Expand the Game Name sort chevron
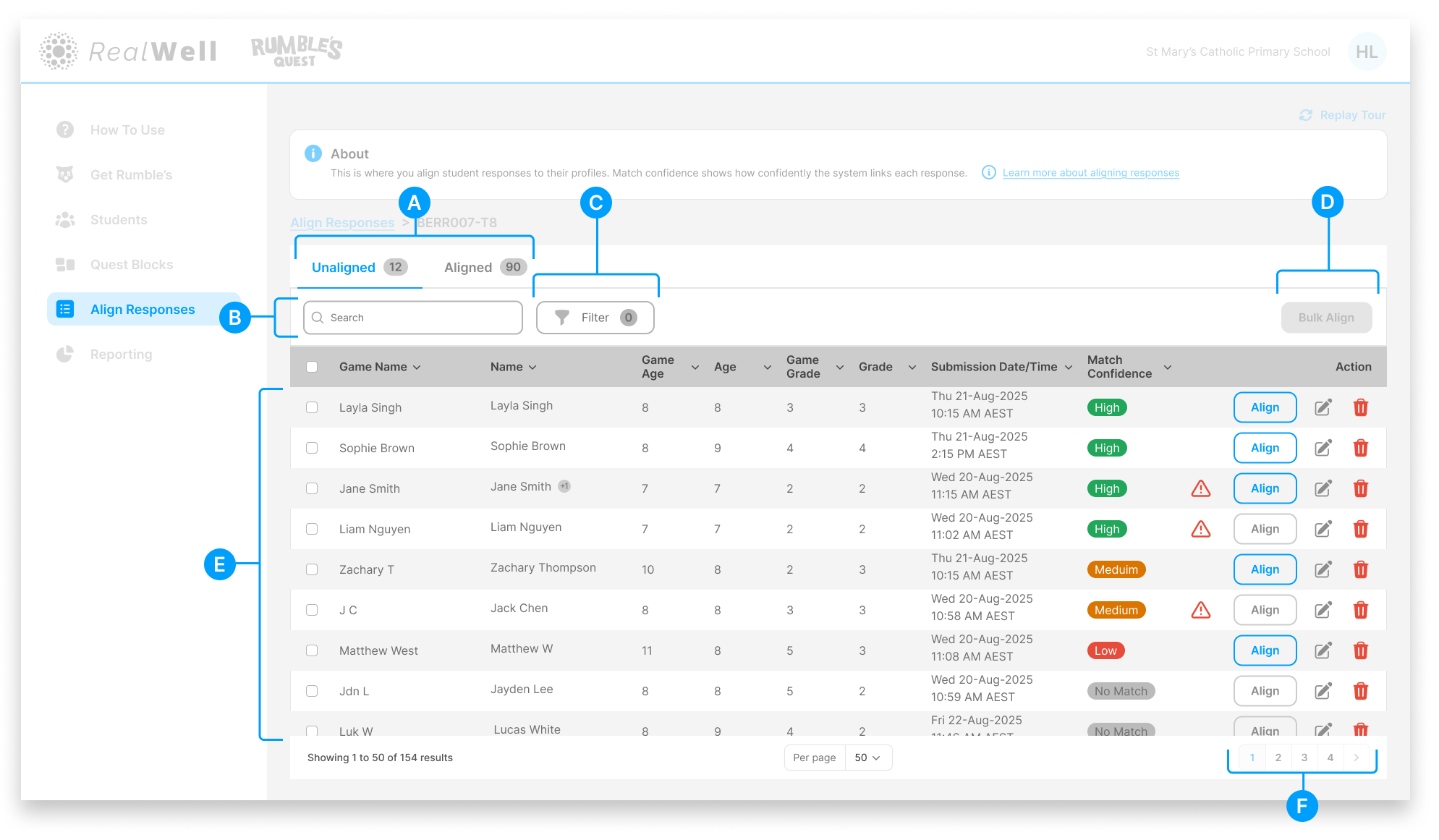Screen dimensions: 1439x840 tap(417, 367)
